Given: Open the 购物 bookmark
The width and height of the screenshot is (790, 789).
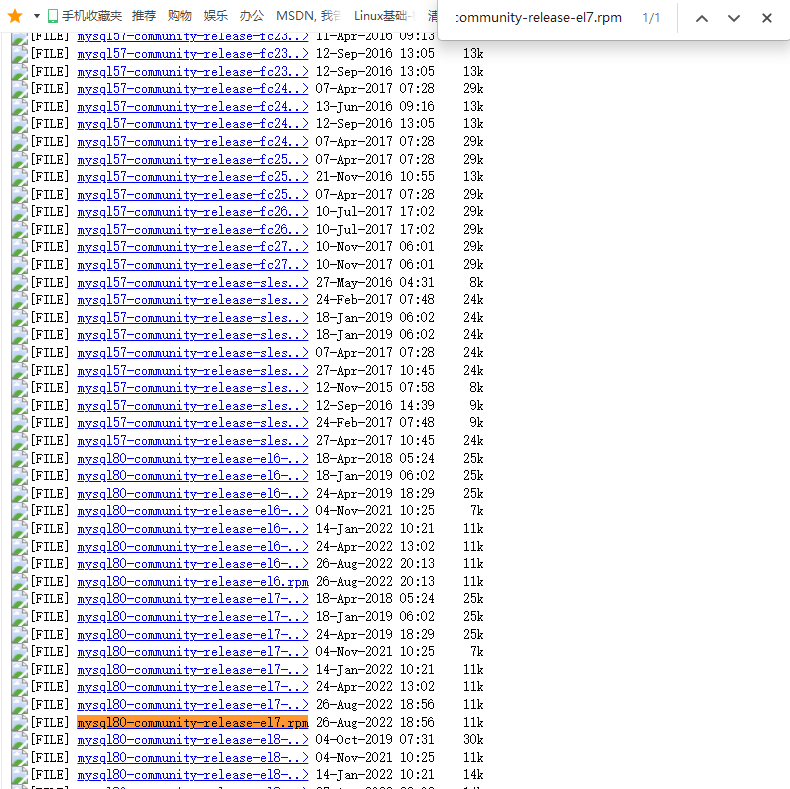Looking at the screenshot, I should pos(180,16).
